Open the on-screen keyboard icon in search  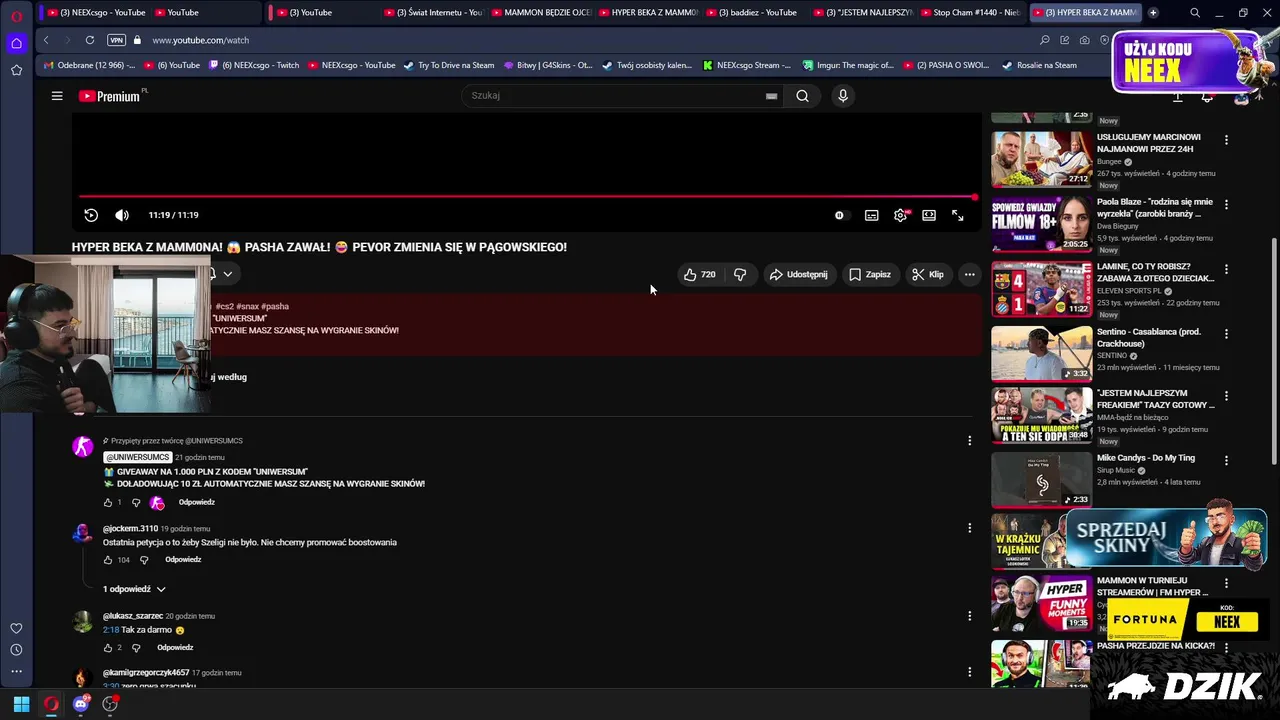click(x=771, y=96)
